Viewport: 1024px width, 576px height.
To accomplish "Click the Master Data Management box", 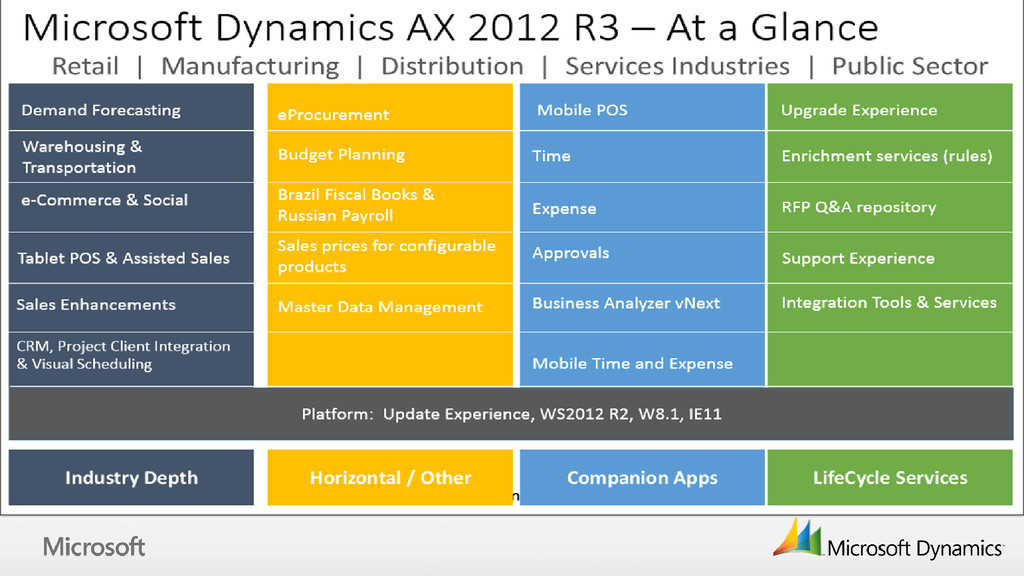I will point(390,308).
